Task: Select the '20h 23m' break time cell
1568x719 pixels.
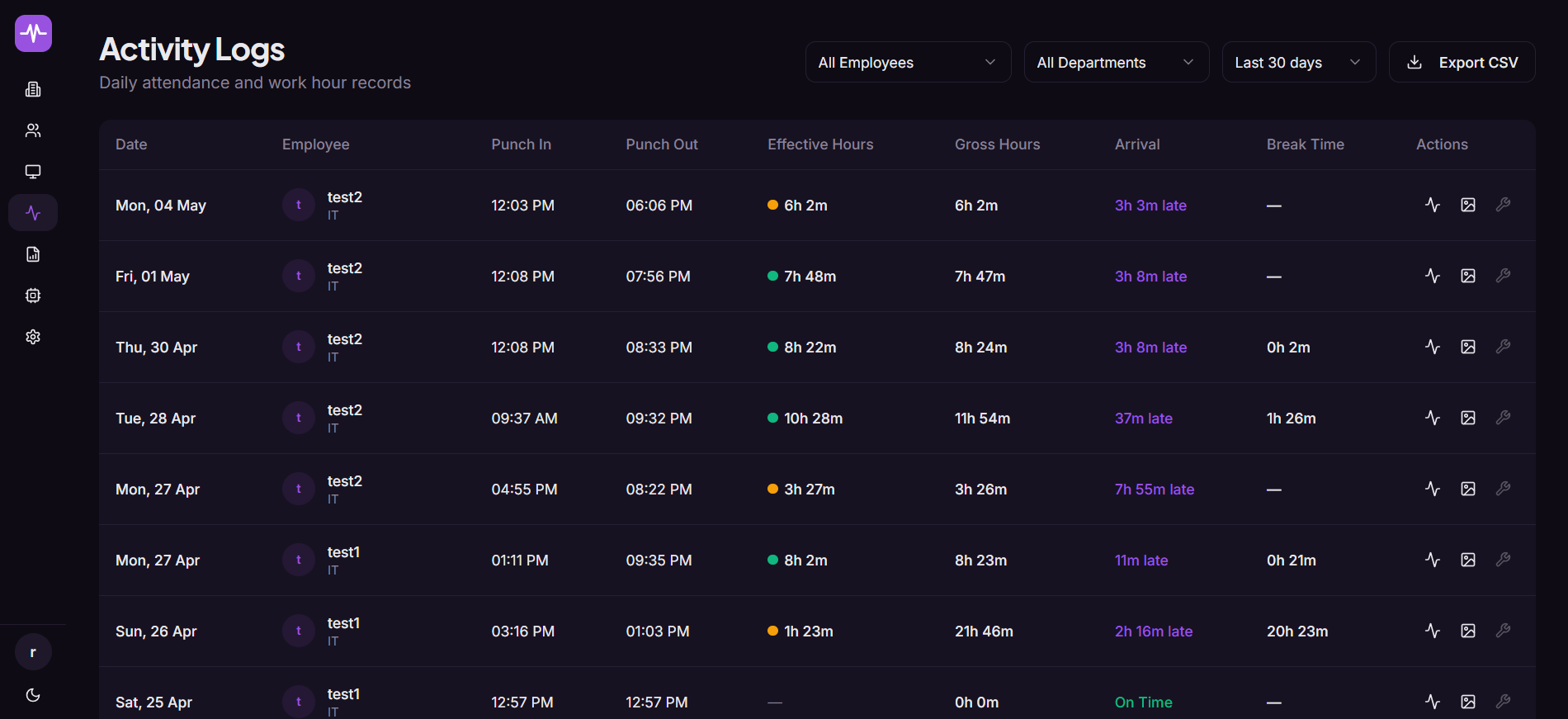Action: [1297, 631]
